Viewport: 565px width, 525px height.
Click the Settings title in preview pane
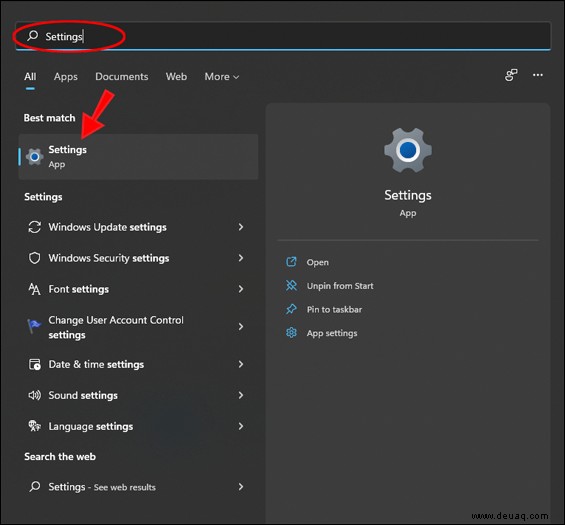pyautogui.click(x=408, y=195)
